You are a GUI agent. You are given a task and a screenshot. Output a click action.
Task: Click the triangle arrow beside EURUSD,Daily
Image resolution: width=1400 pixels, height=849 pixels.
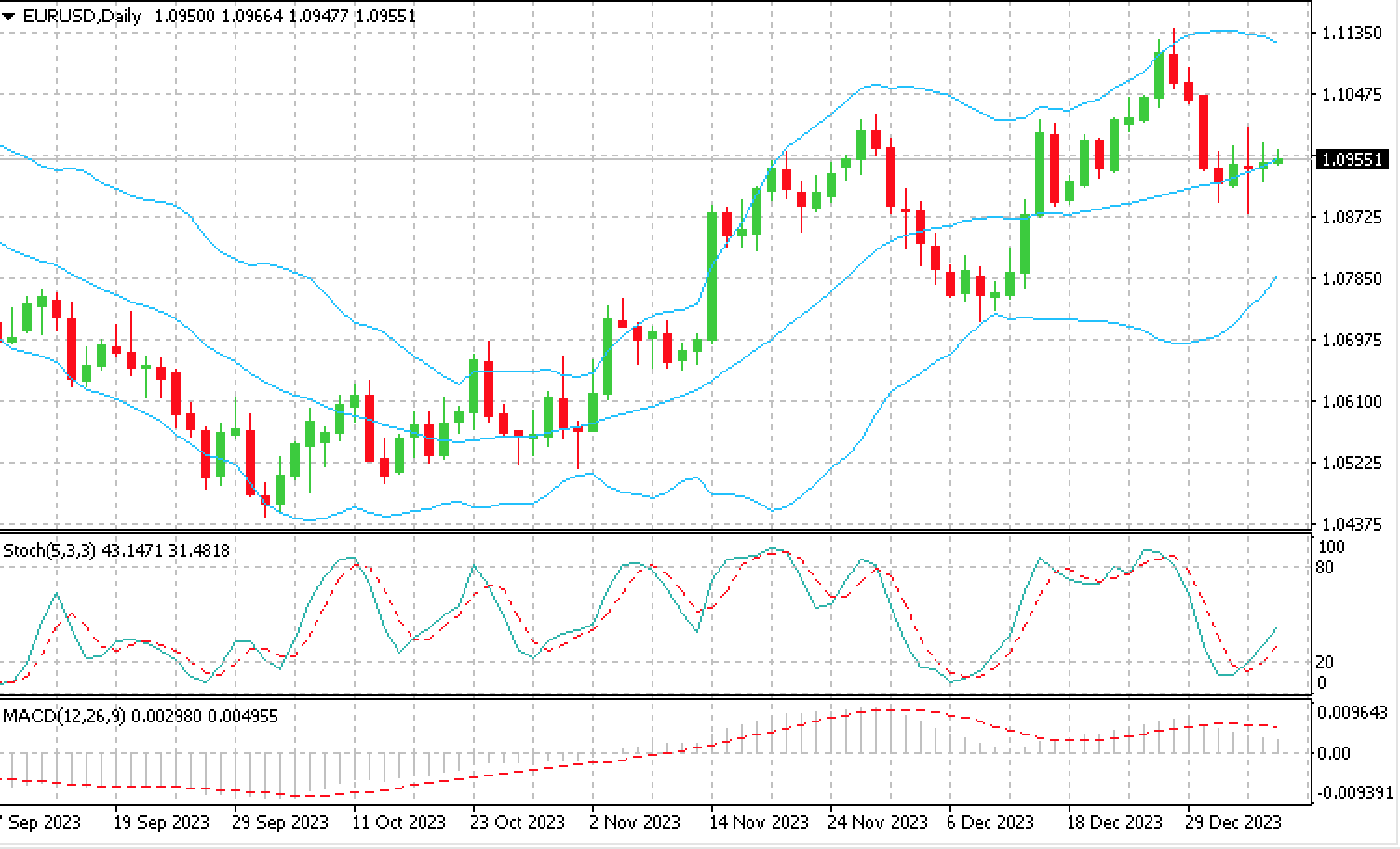coord(8,17)
